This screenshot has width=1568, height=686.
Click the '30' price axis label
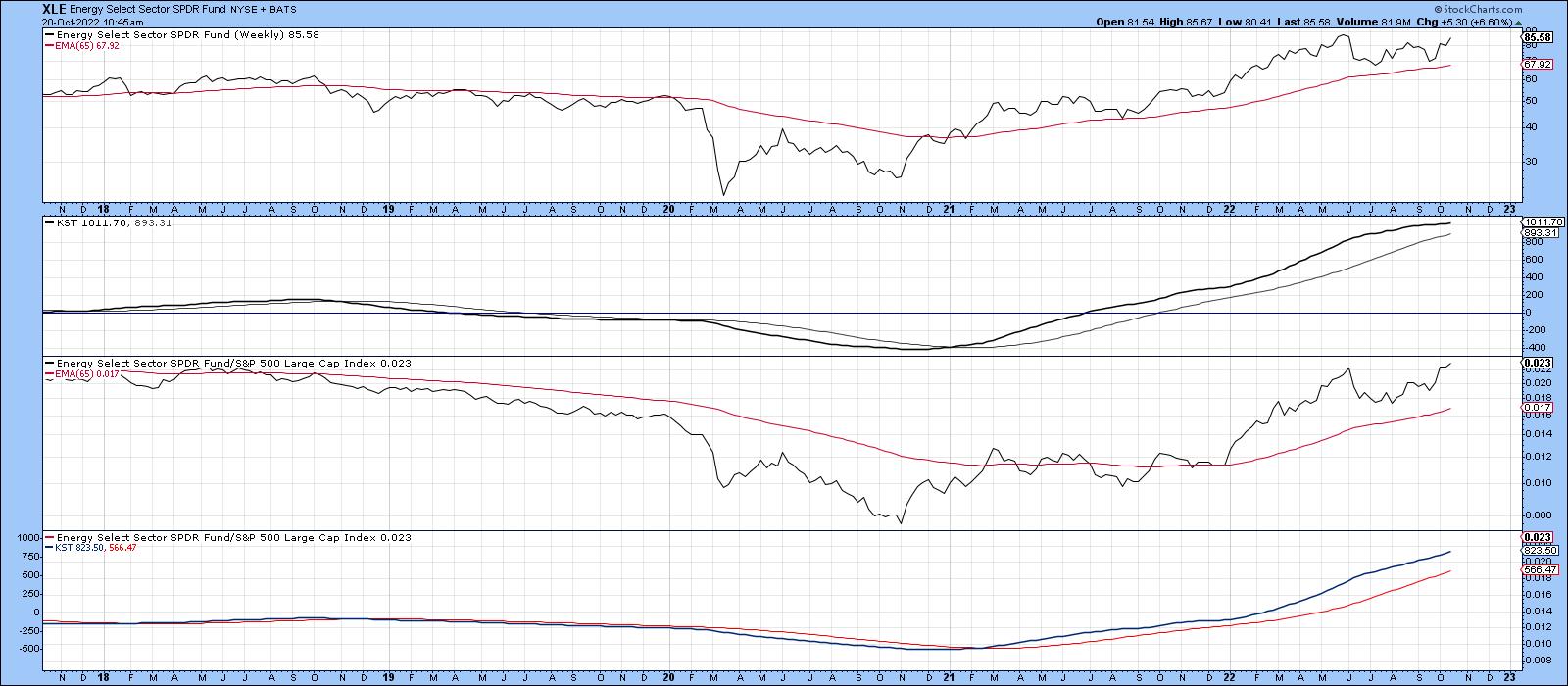pos(1529,161)
